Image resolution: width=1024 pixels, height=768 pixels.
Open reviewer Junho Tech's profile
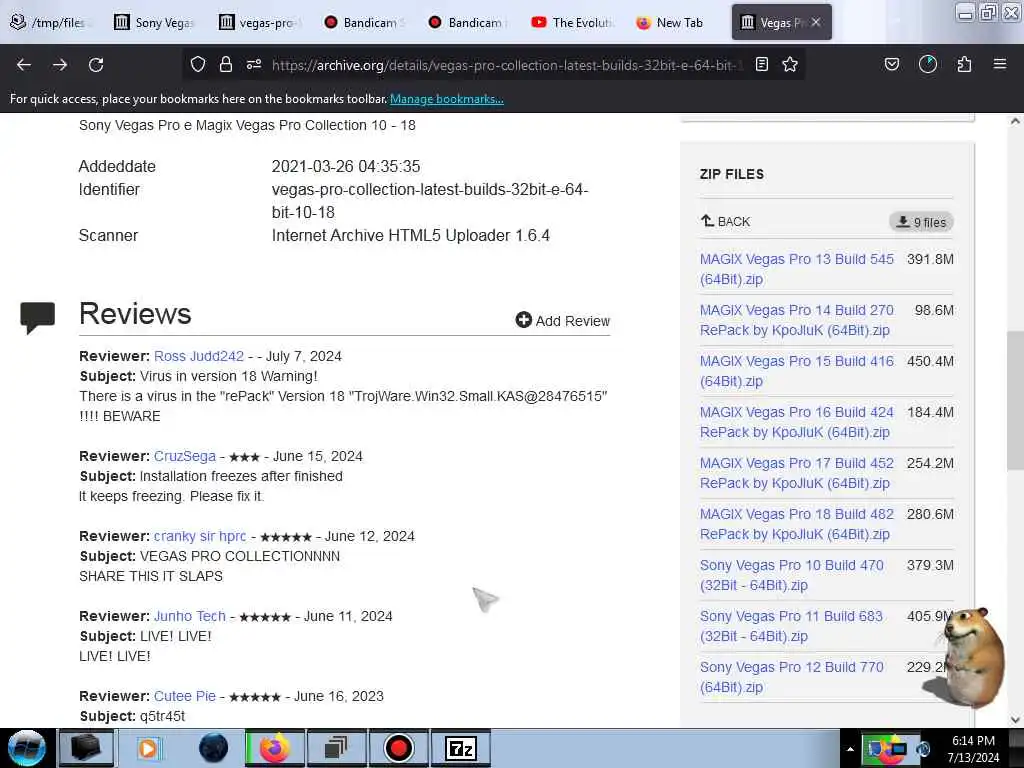[189, 616]
